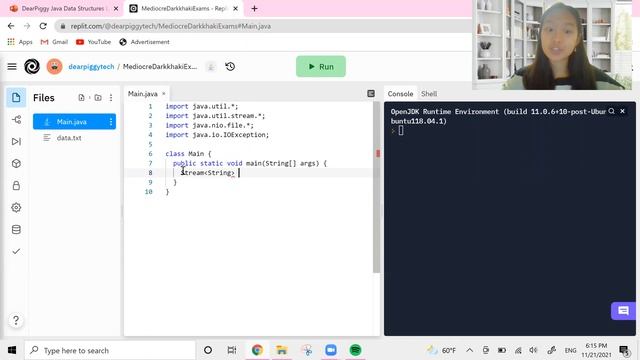Close the DearPiggy Java Data Structures tab
This screenshot has width=640, height=360.
[116, 9]
